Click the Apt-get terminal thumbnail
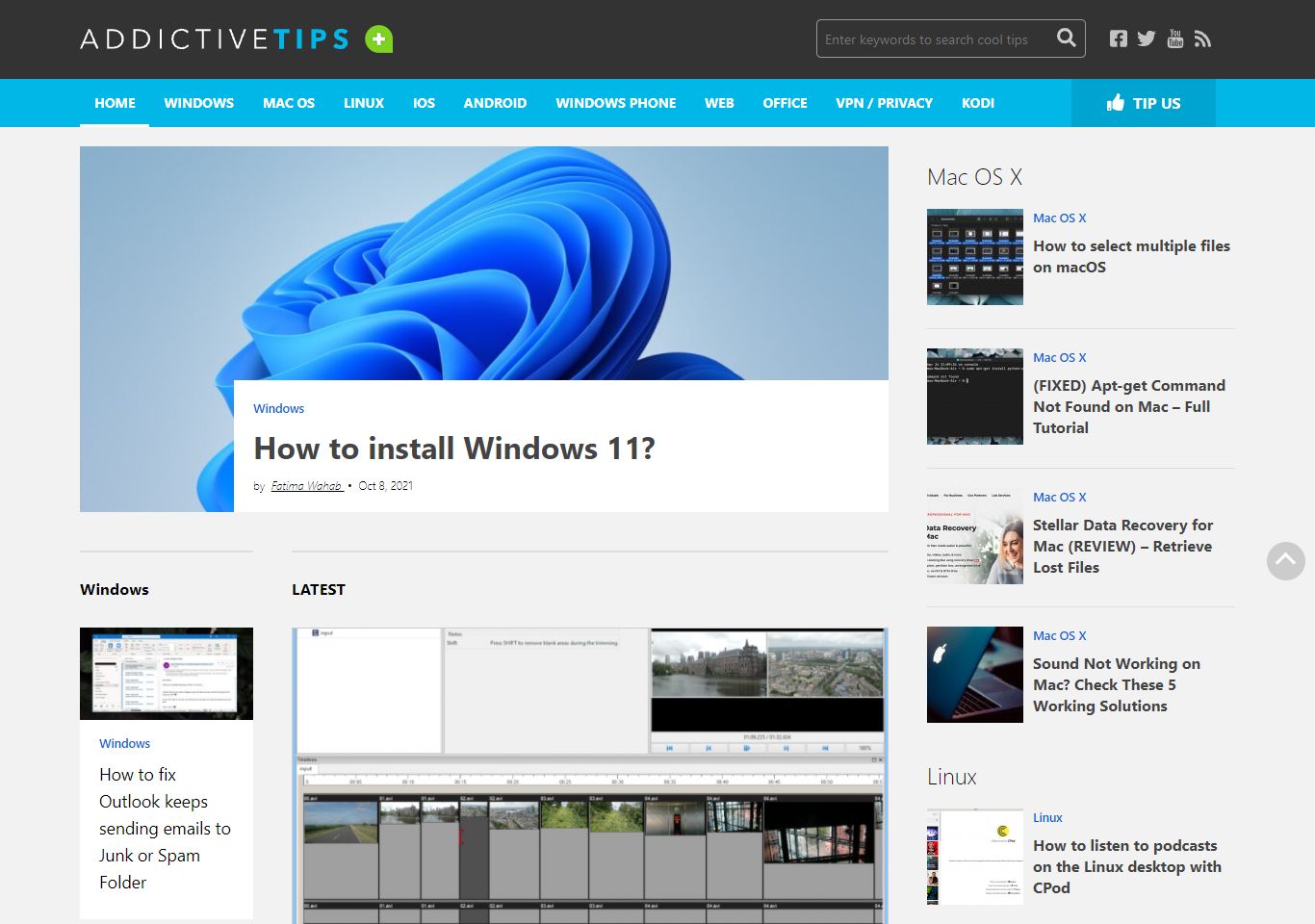The height and width of the screenshot is (924, 1315). pyautogui.click(x=975, y=397)
